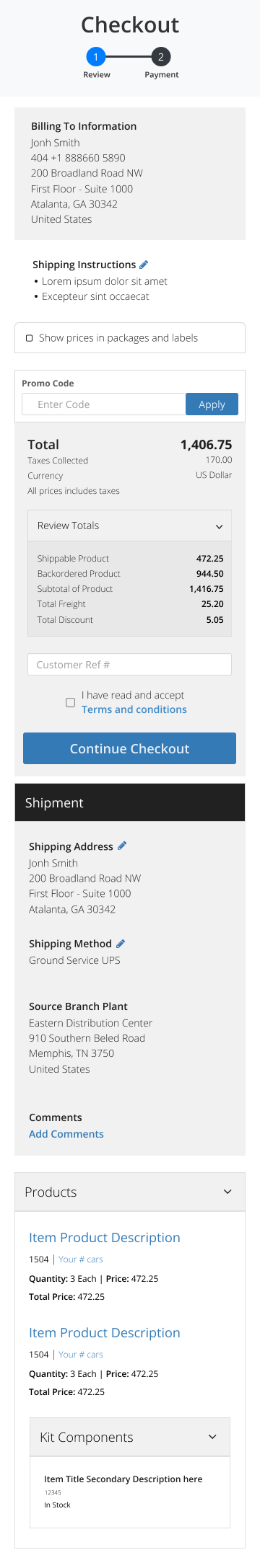Viewport: 260px width, 1568px height.
Task: Open the second Item Product Description link
Action: coord(105,1332)
